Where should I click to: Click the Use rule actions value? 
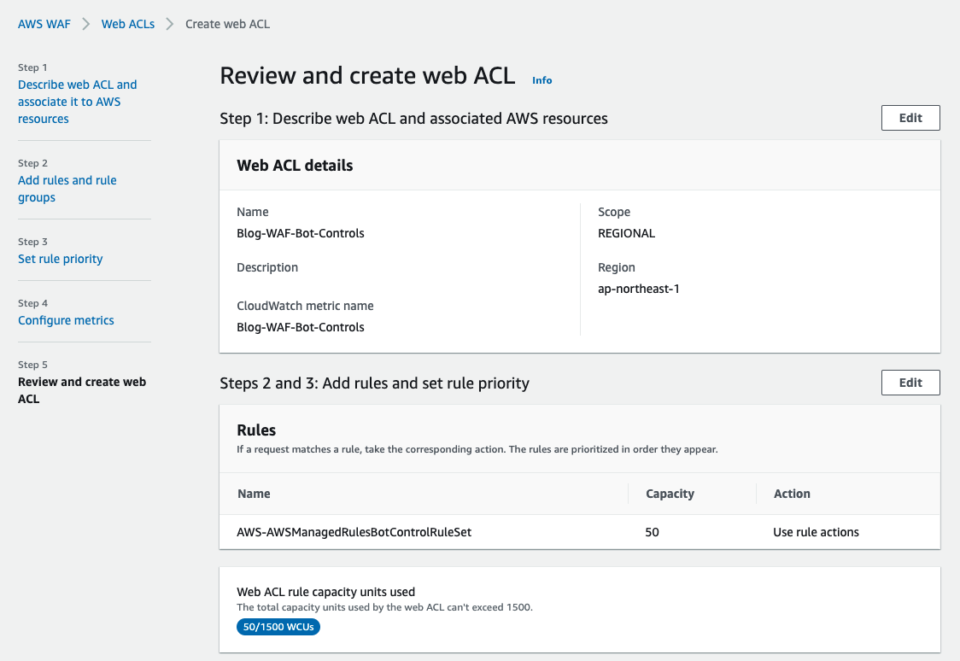coord(817,532)
